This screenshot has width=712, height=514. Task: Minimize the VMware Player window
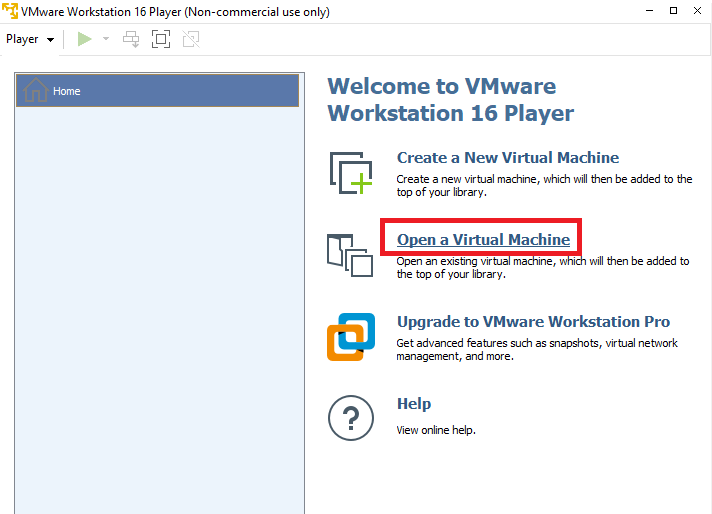[x=650, y=10]
